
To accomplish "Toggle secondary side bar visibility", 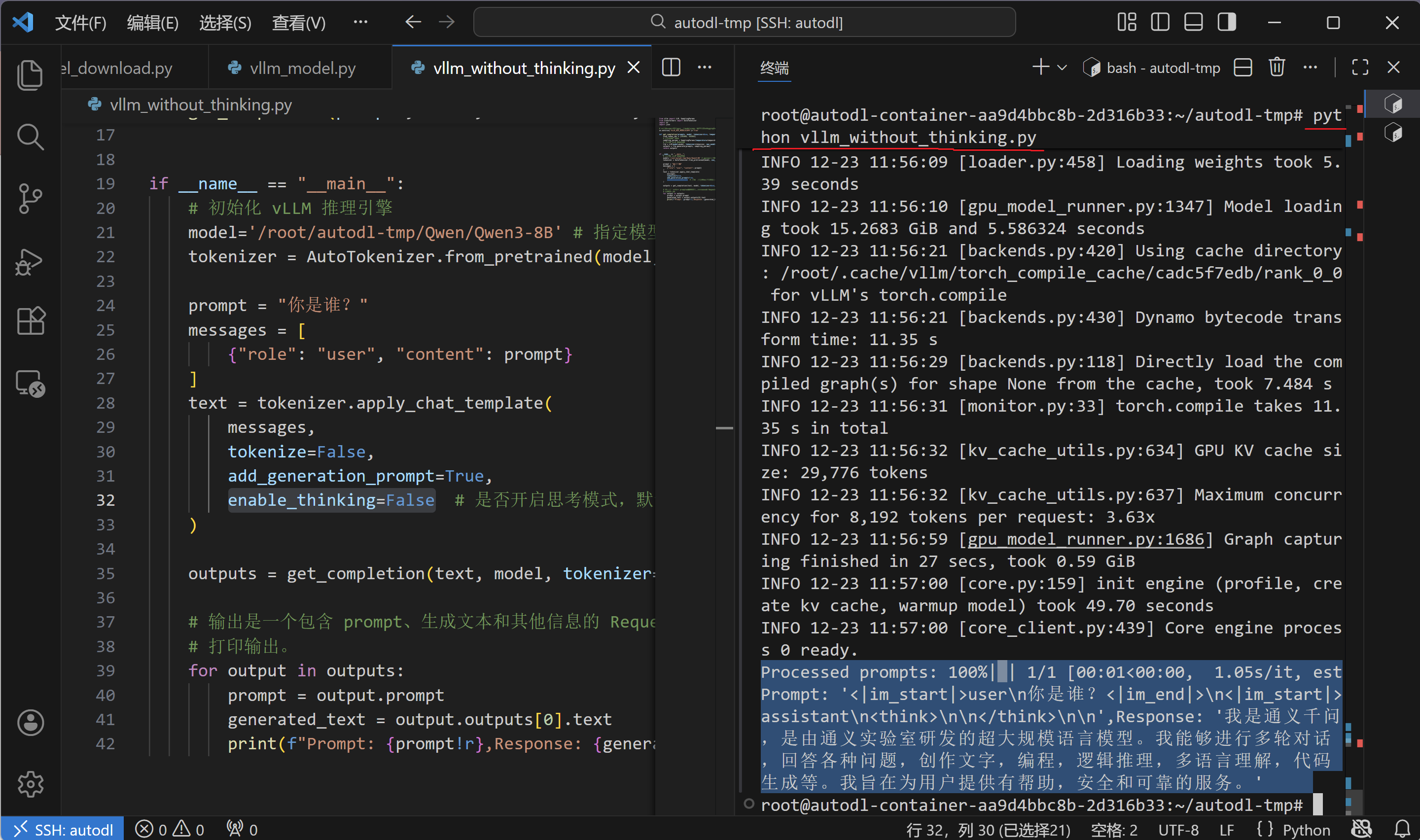I will (1226, 23).
